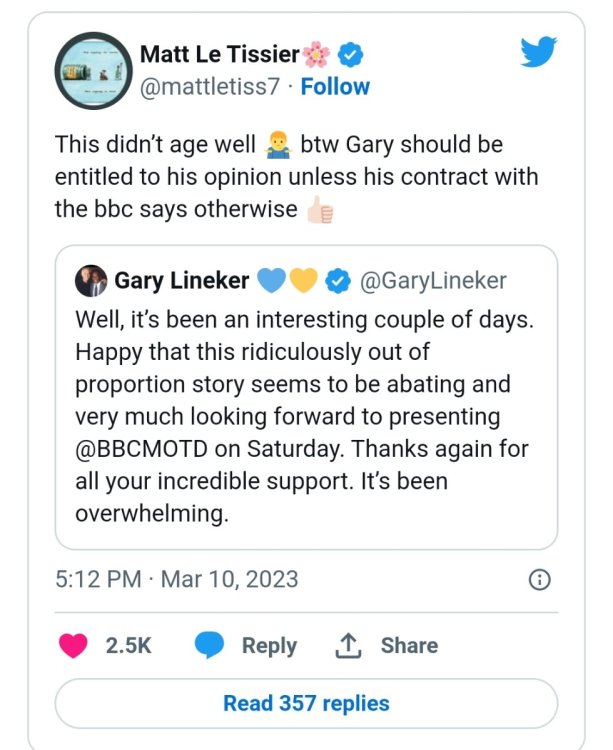Open the @mattletiss7 handle link
The image size is (613, 750).
pyautogui.click(x=212, y=86)
